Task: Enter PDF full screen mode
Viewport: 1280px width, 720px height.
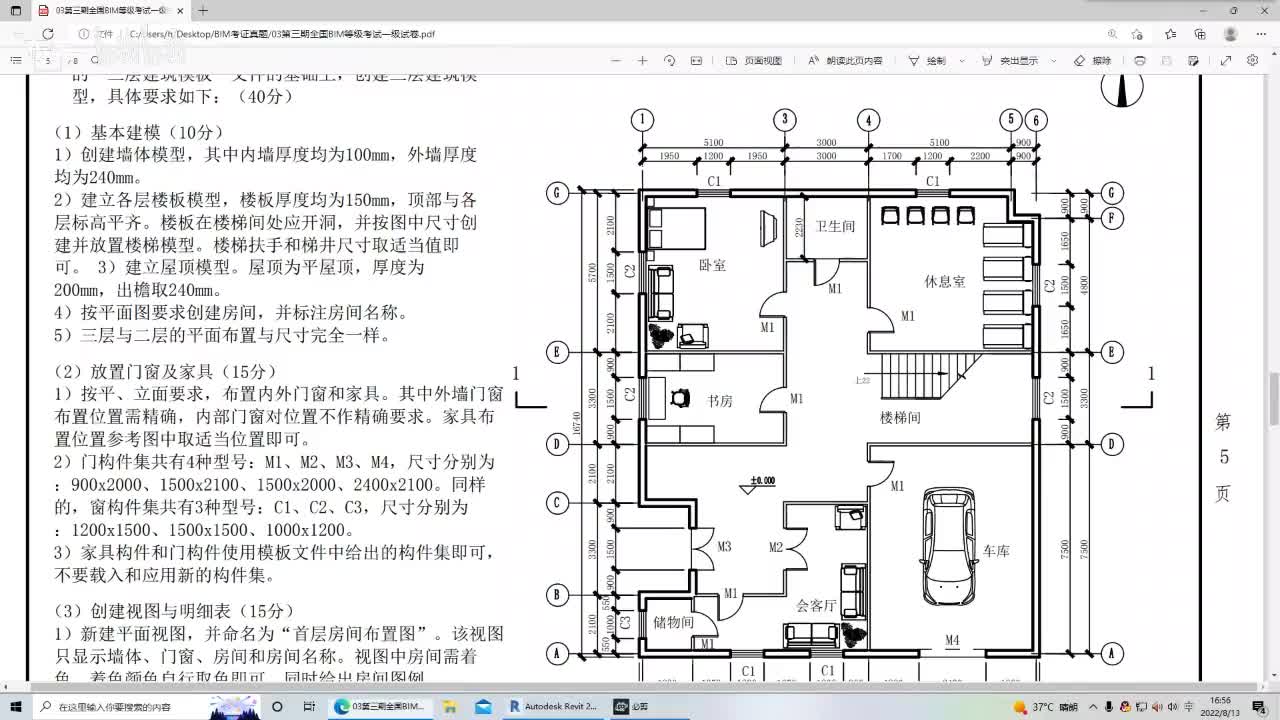Action: tap(1225, 60)
